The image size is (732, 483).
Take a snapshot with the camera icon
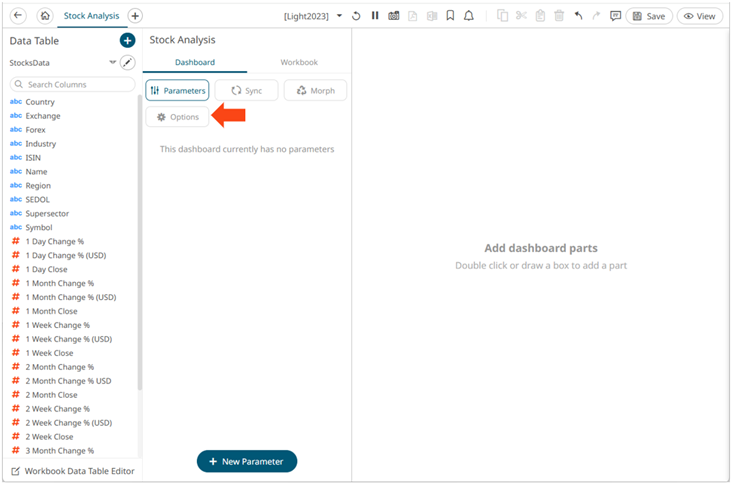click(394, 16)
